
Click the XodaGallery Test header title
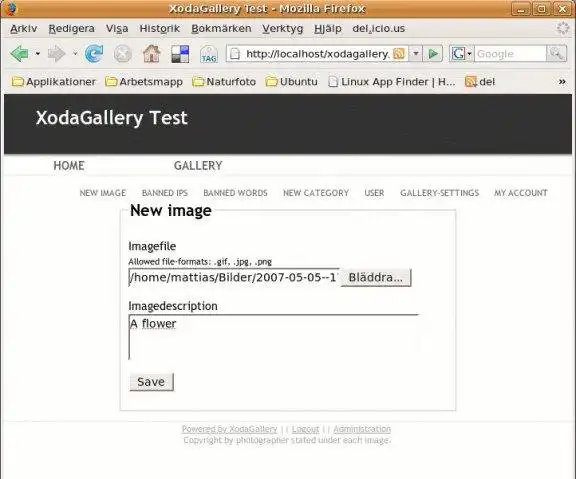click(112, 118)
